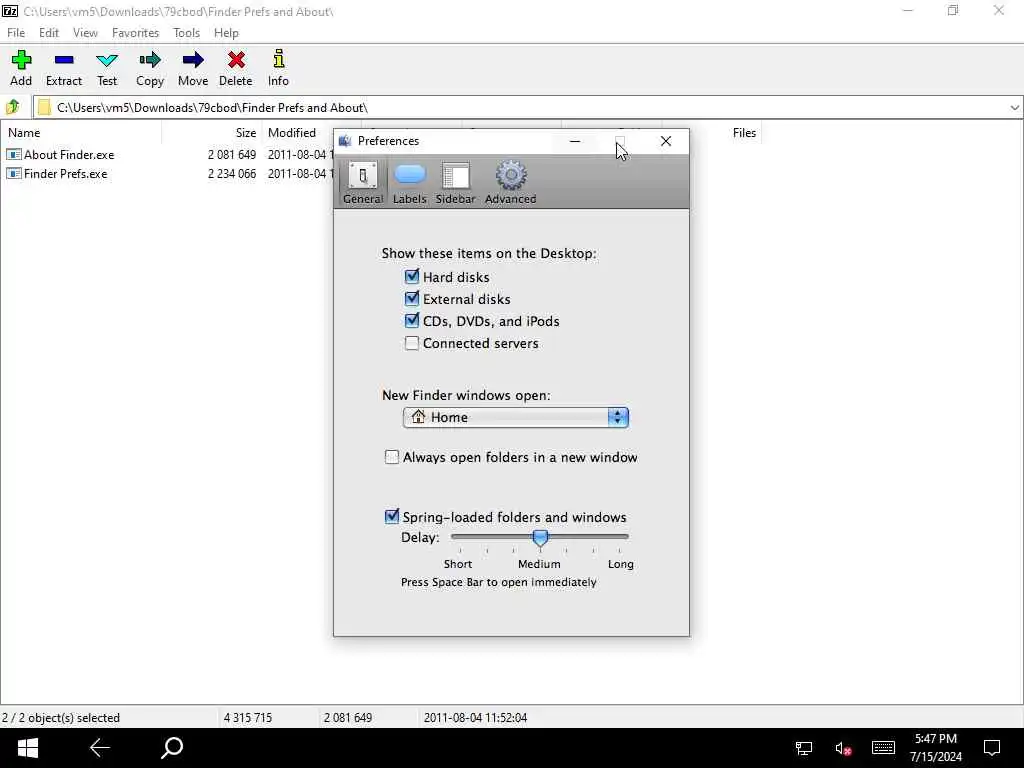Click the taskbar back arrow
Viewport: 1024px width, 768px height.
coord(100,748)
